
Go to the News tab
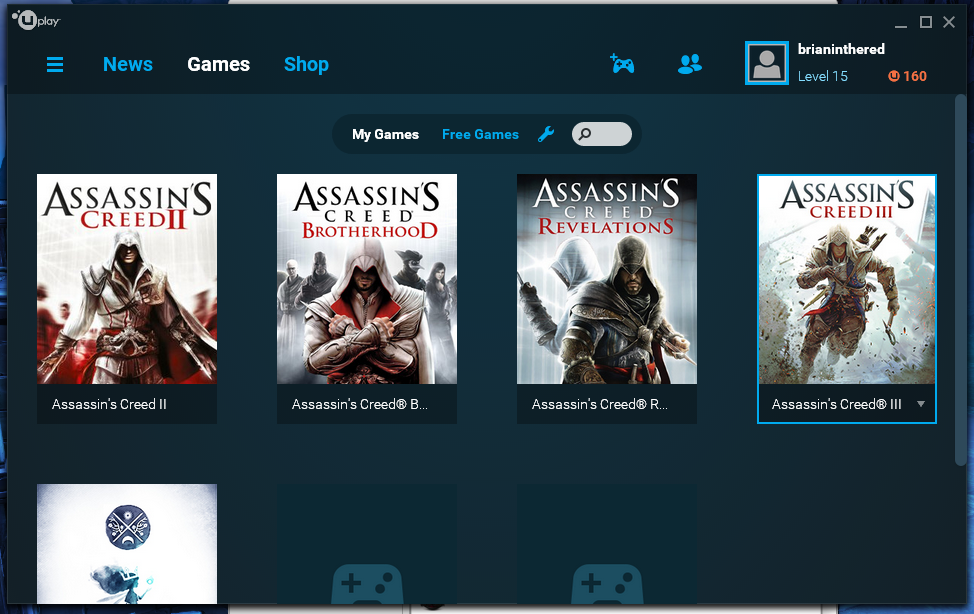coord(127,64)
